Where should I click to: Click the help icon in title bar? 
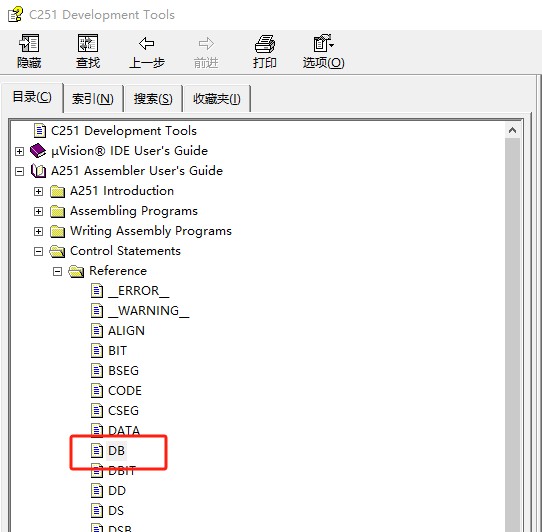click(16, 15)
